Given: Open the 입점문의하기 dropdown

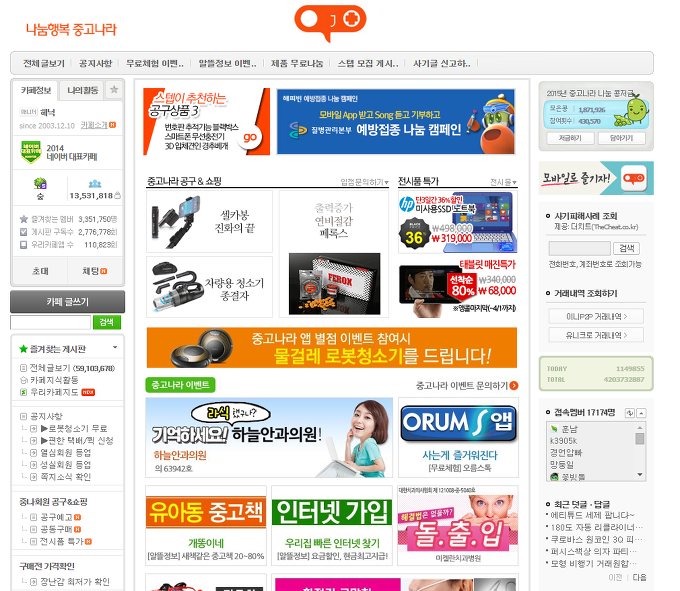Looking at the screenshot, I should (x=364, y=182).
